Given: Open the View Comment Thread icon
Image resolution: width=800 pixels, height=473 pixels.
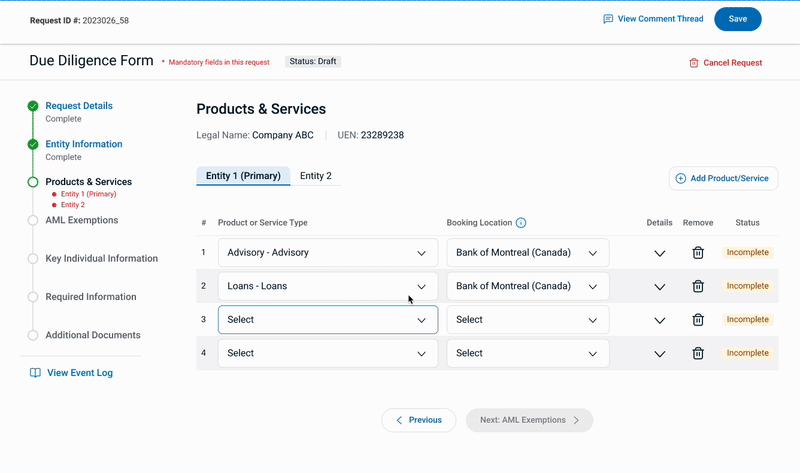Looking at the screenshot, I should pos(608,19).
